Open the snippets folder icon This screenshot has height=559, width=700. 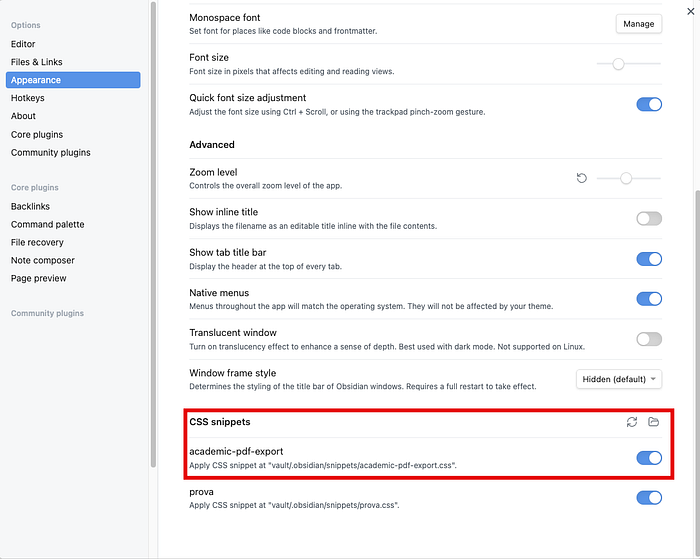click(x=654, y=422)
